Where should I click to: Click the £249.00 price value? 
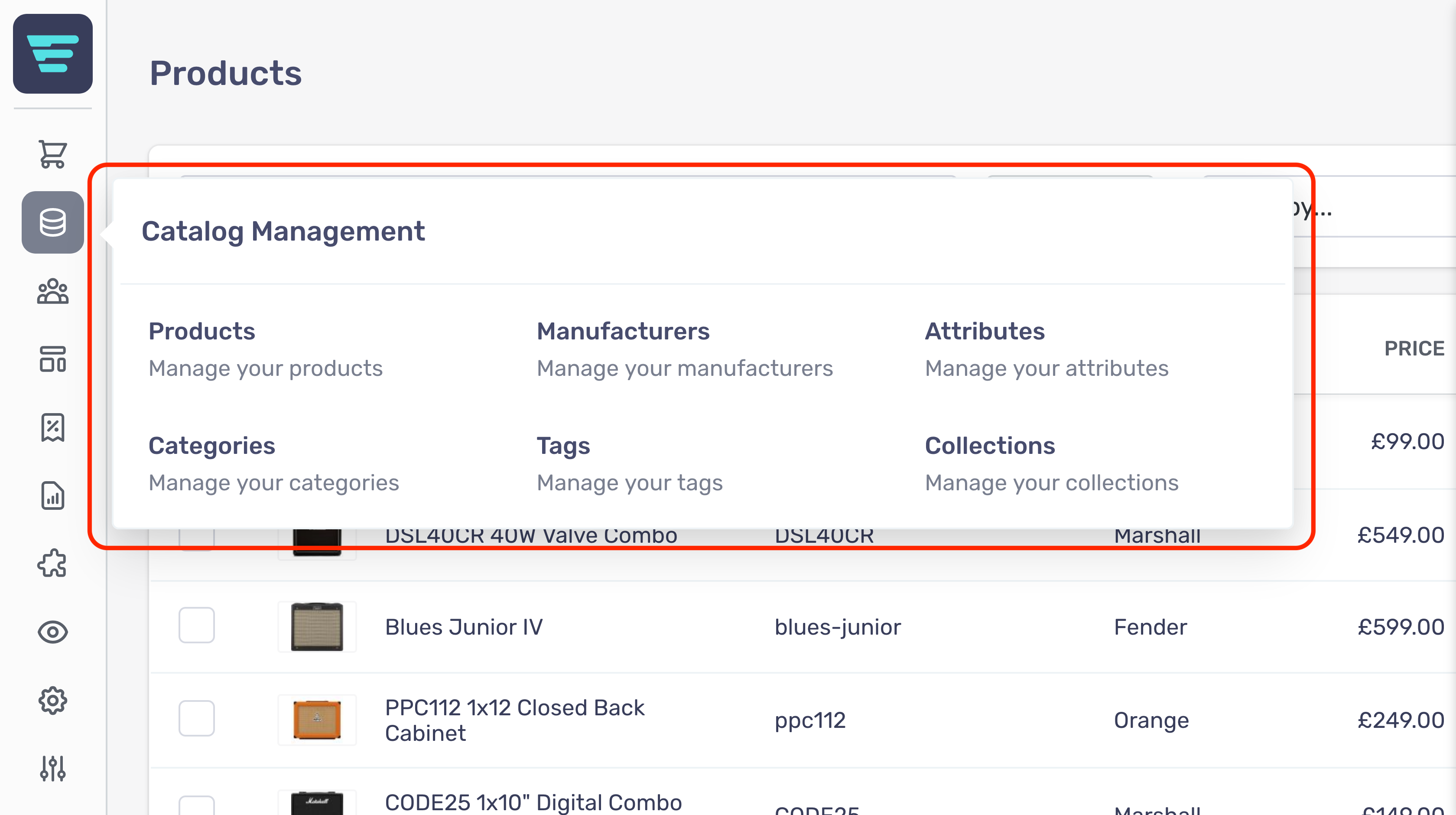pos(1401,720)
